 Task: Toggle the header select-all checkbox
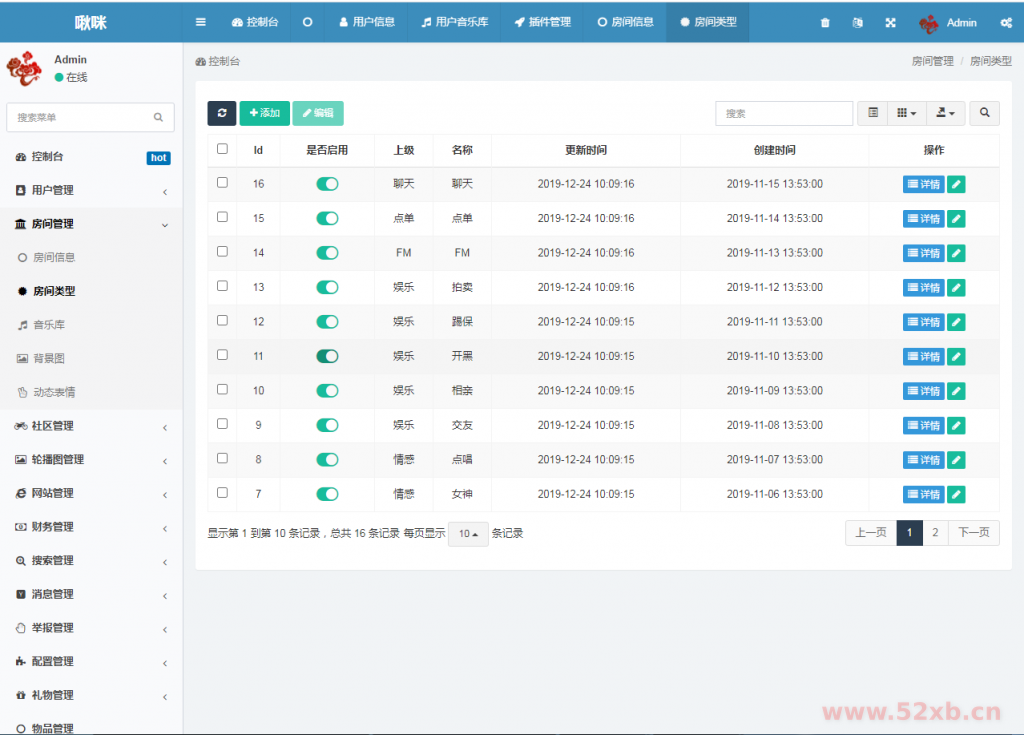click(222, 148)
